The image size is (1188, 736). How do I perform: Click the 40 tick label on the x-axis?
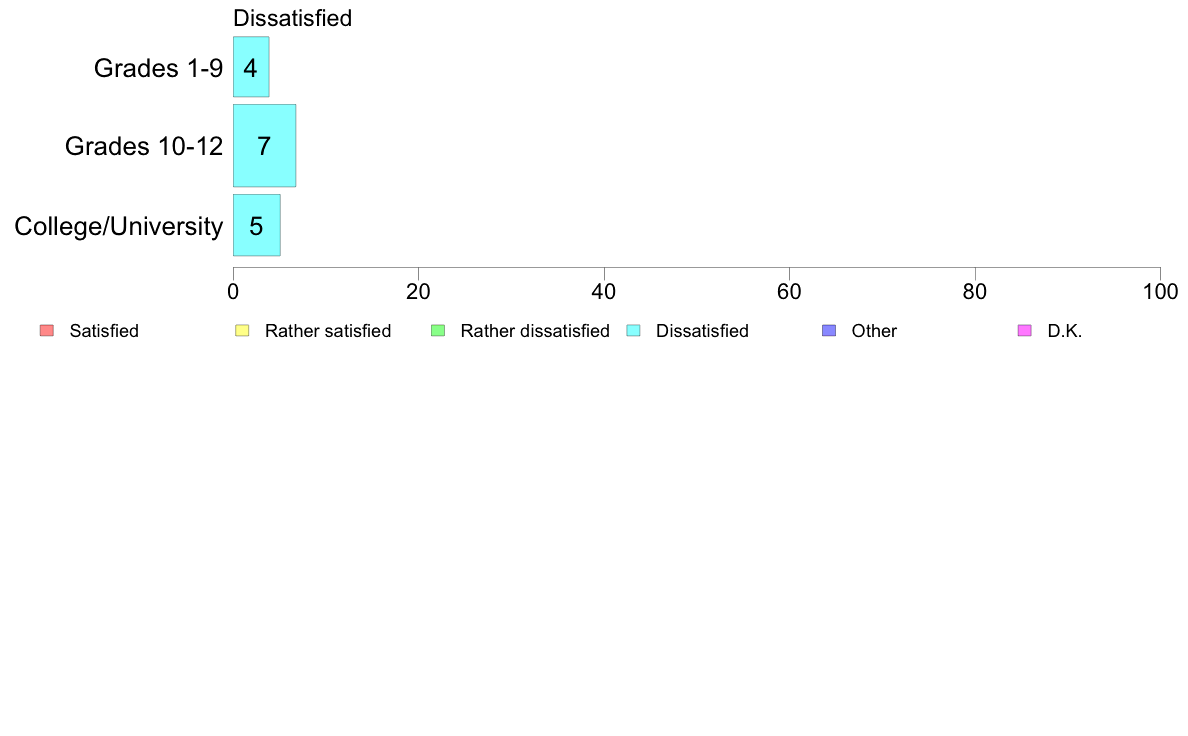[x=604, y=292]
